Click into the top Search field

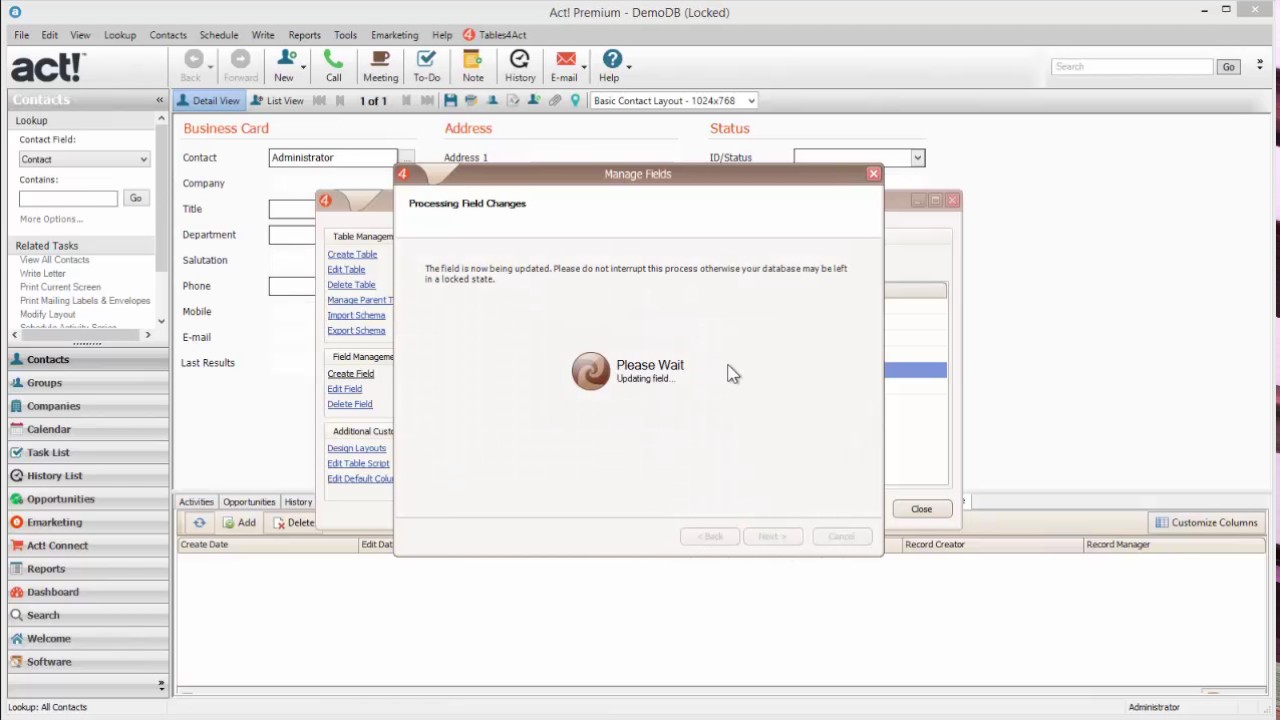pyautogui.click(x=1132, y=67)
